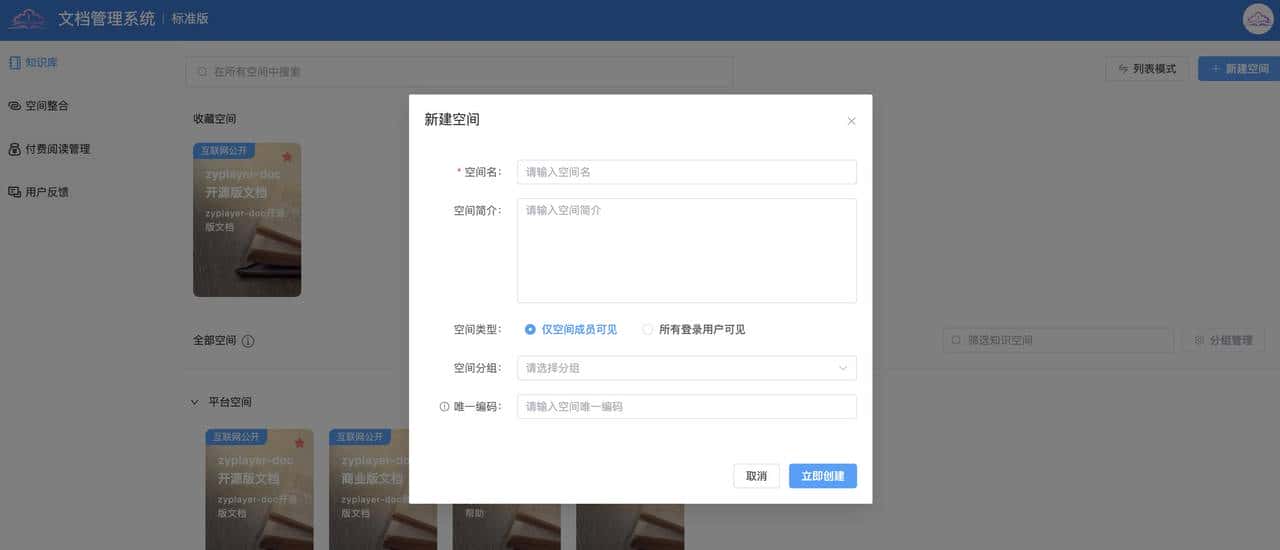
Task: Click the 空间类型 label
Action: point(477,329)
